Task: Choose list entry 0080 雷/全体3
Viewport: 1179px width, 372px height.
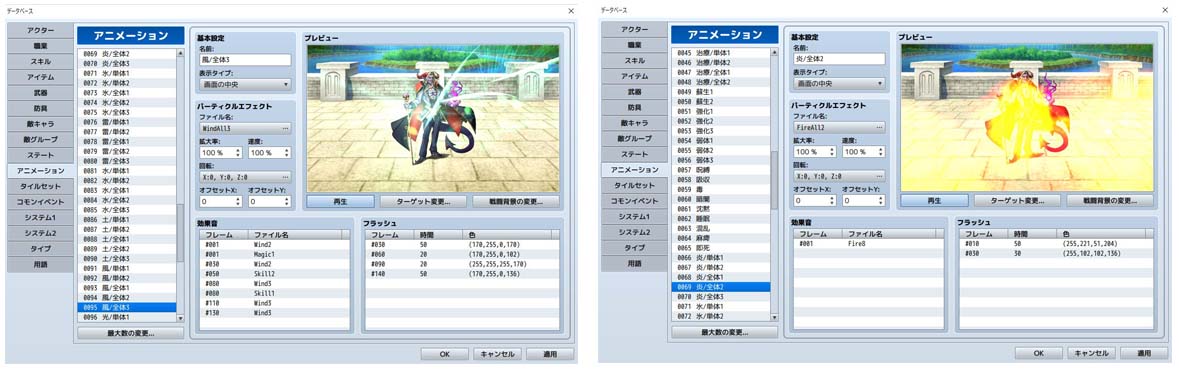Action: [x=126, y=161]
